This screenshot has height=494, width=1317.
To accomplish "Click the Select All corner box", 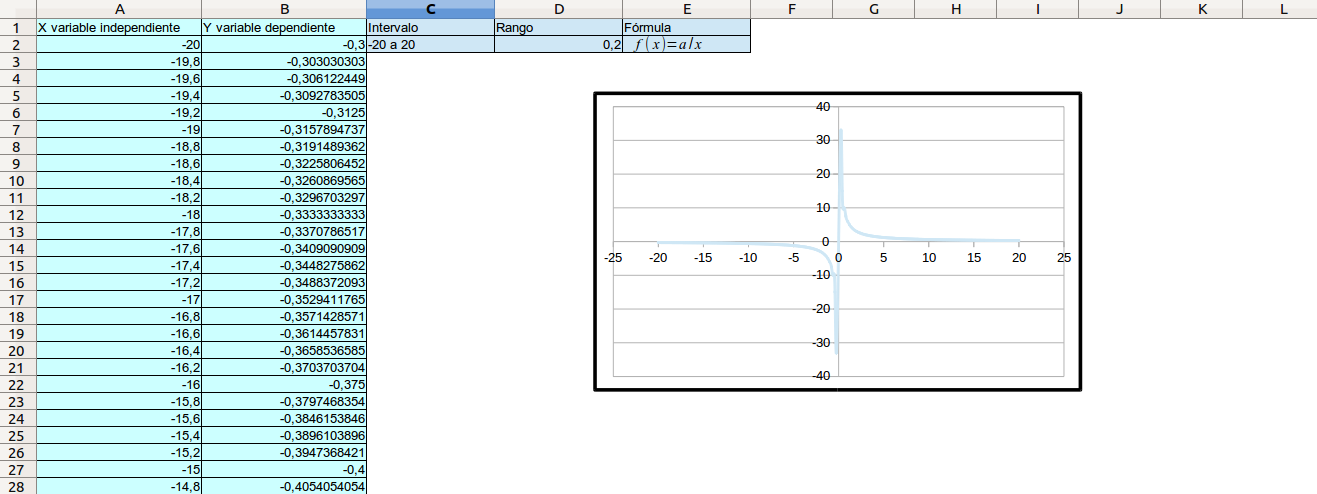I will tap(17, 9).
